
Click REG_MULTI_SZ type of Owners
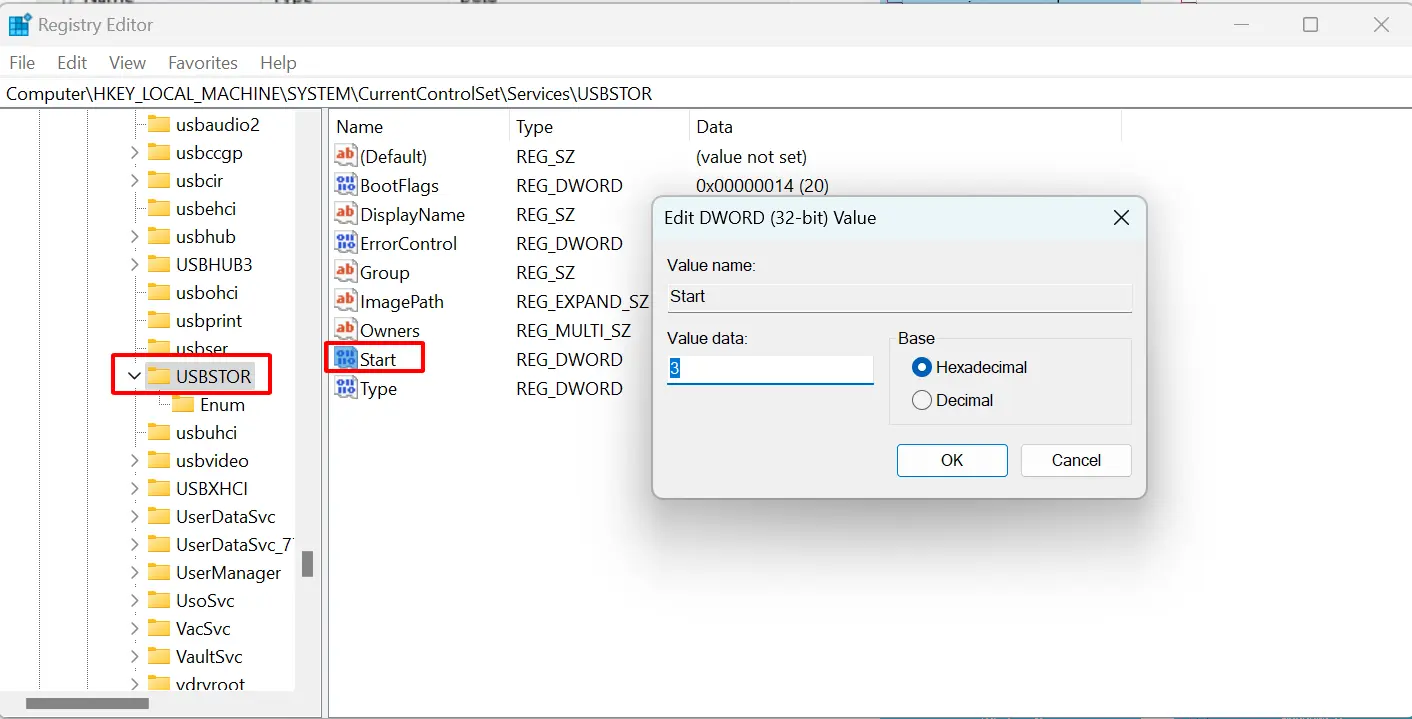tap(573, 330)
